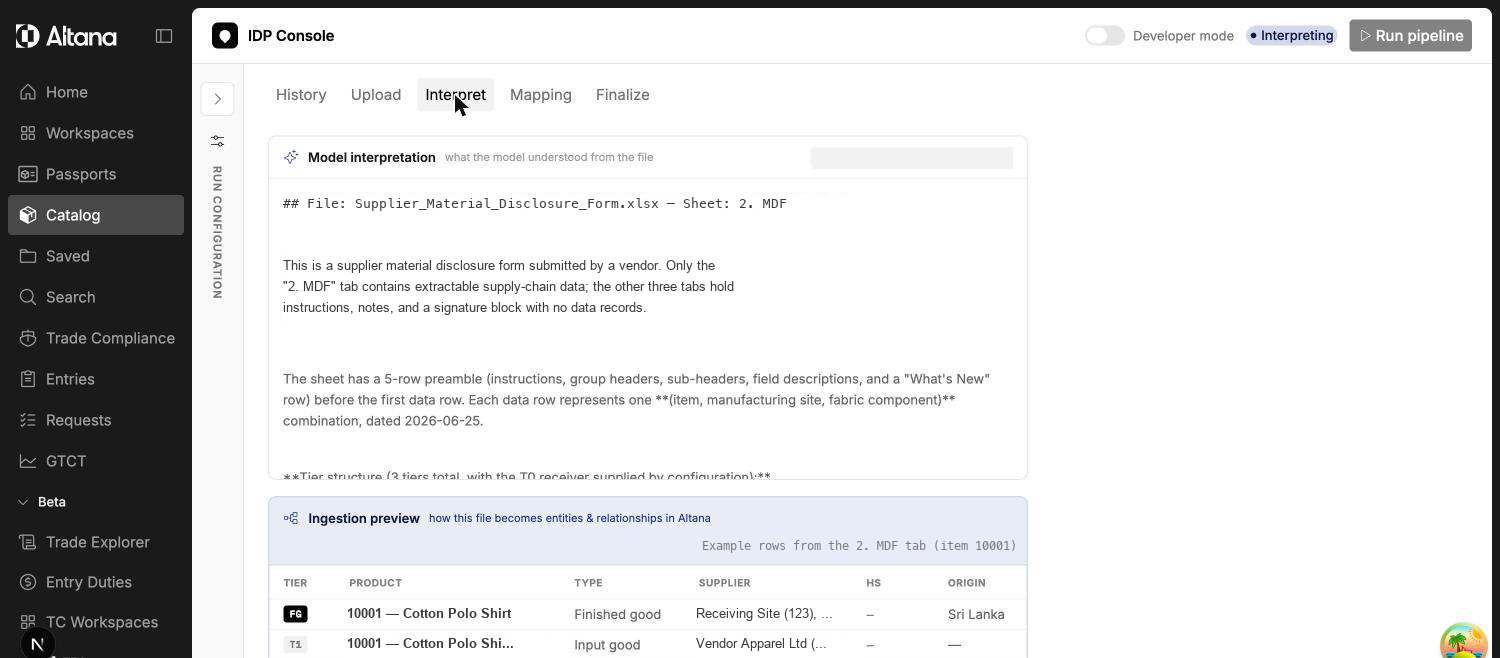Click the Interpreting status badge
The height and width of the screenshot is (658, 1500).
(1291, 36)
